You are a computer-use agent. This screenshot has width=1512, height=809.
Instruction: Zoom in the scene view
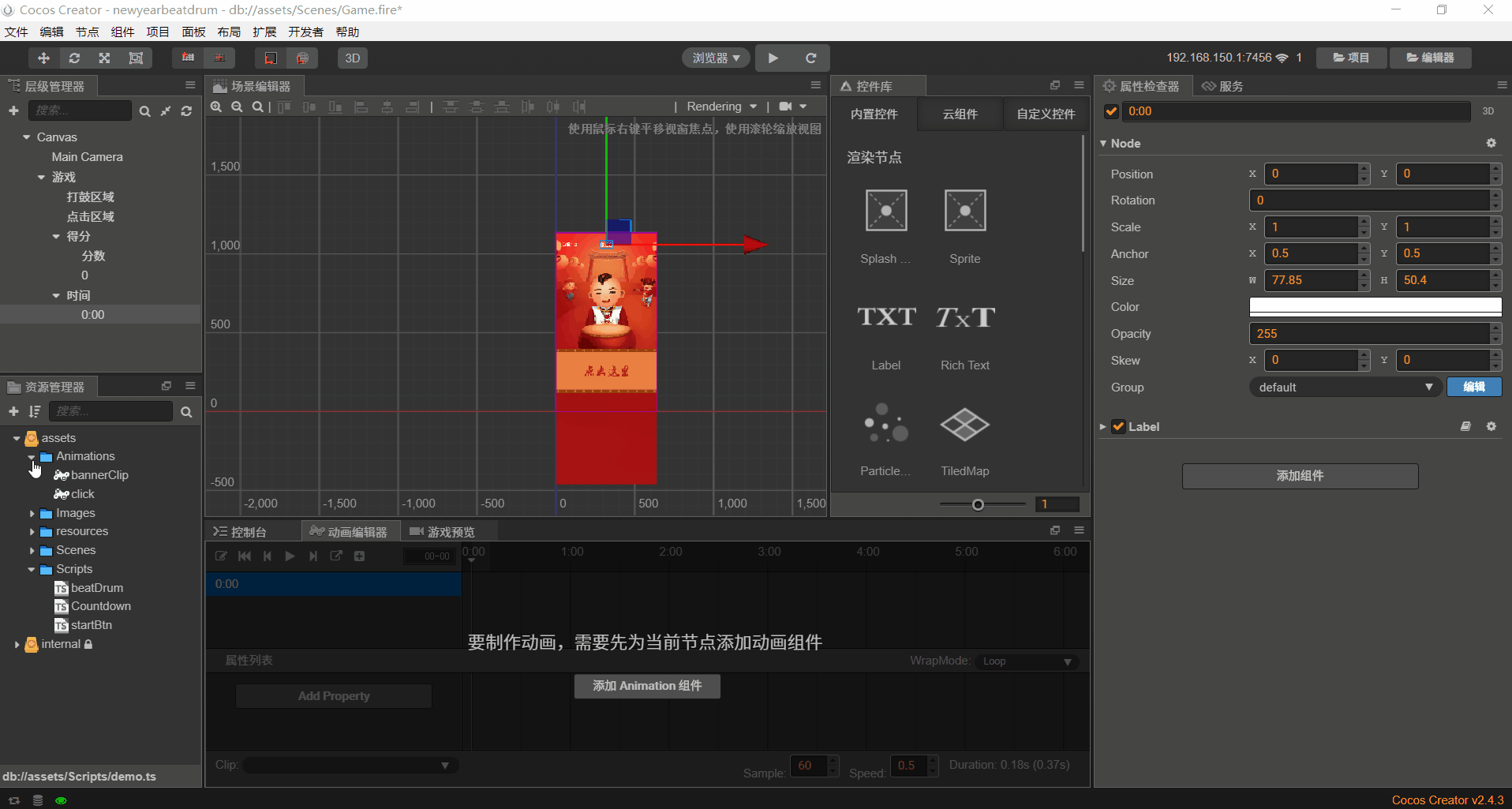216,107
